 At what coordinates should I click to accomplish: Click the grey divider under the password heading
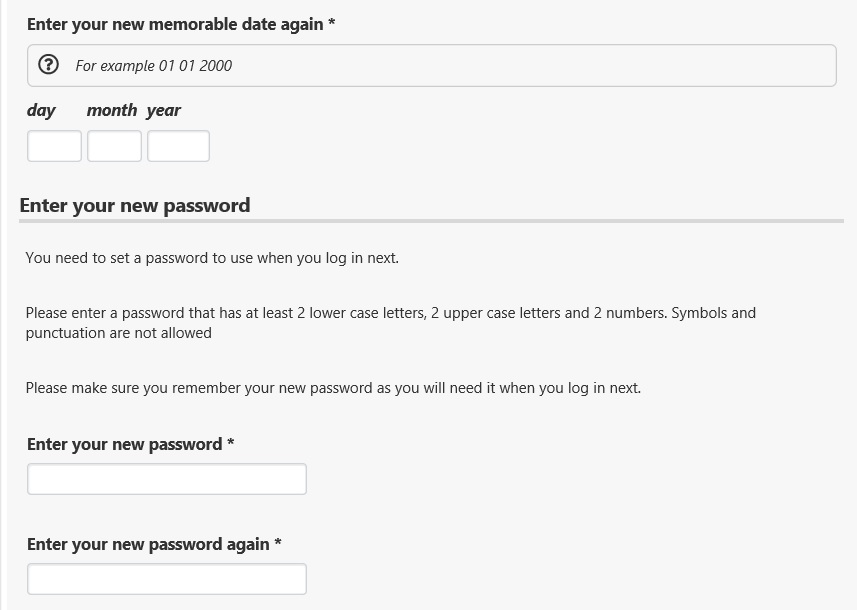(x=431, y=221)
